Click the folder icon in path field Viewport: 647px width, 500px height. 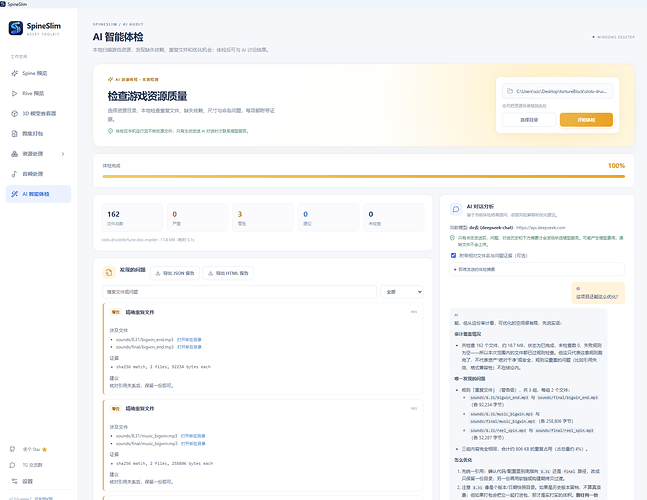[510, 91]
